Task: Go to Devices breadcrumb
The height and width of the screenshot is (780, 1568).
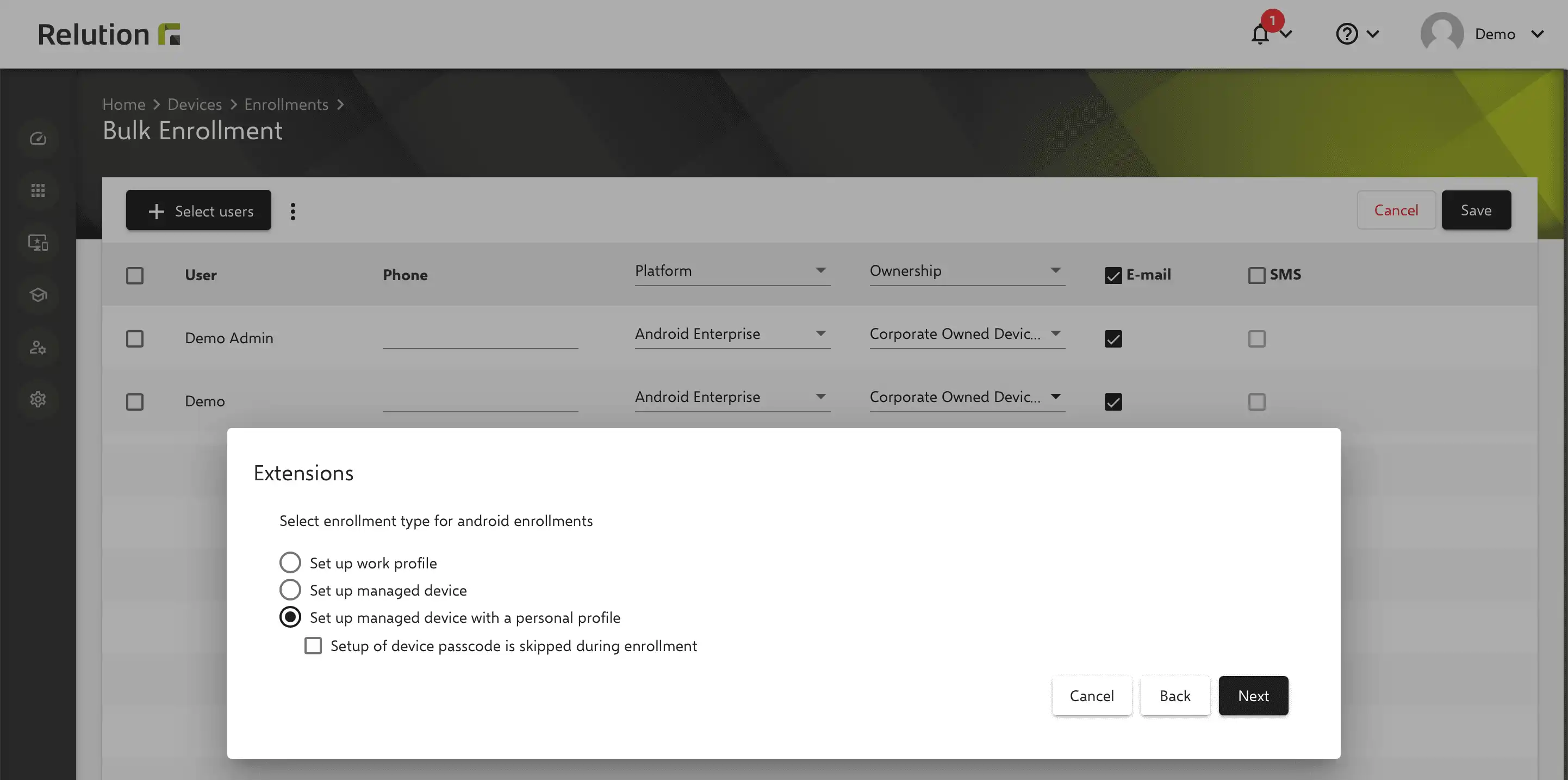Action: [195, 105]
